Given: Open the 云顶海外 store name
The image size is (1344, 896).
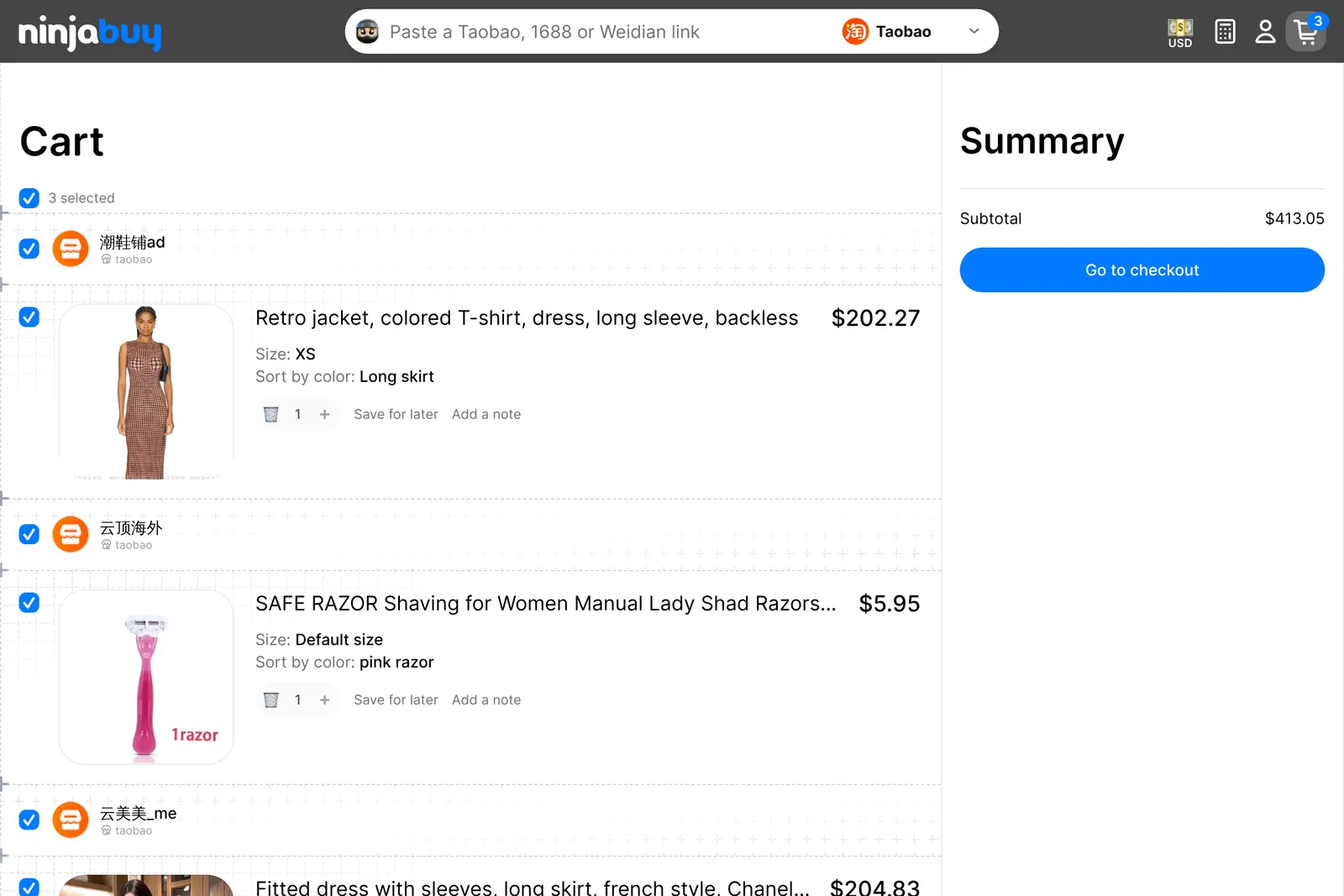Looking at the screenshot, I should [x=131, y=528].
